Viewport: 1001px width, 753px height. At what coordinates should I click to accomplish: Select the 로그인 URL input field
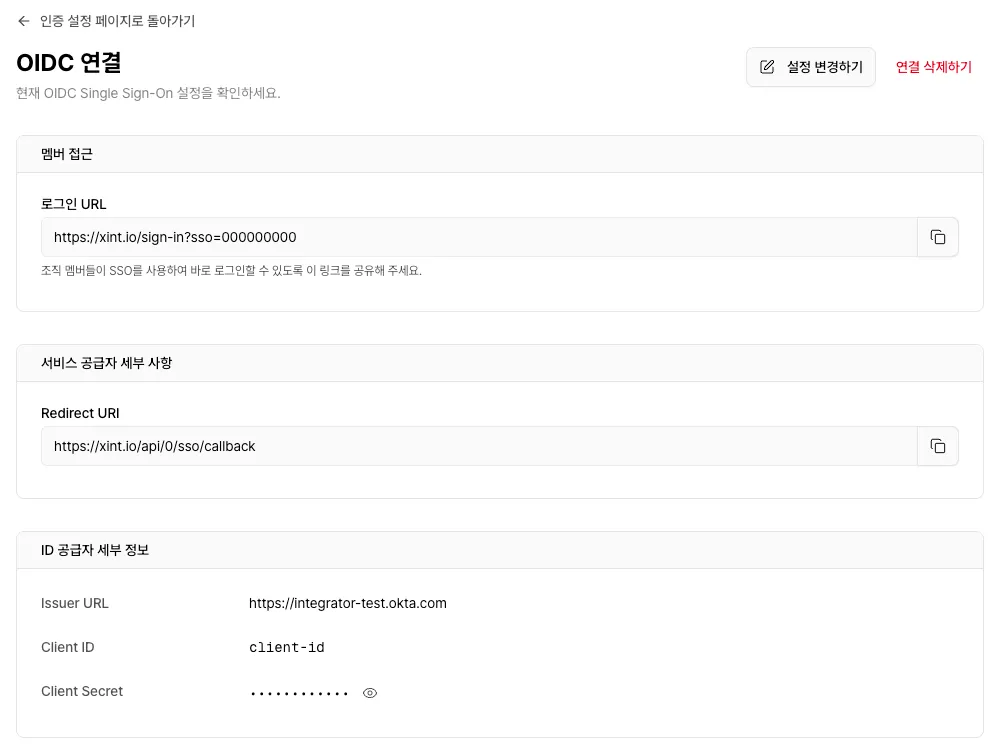pos(478,237)
